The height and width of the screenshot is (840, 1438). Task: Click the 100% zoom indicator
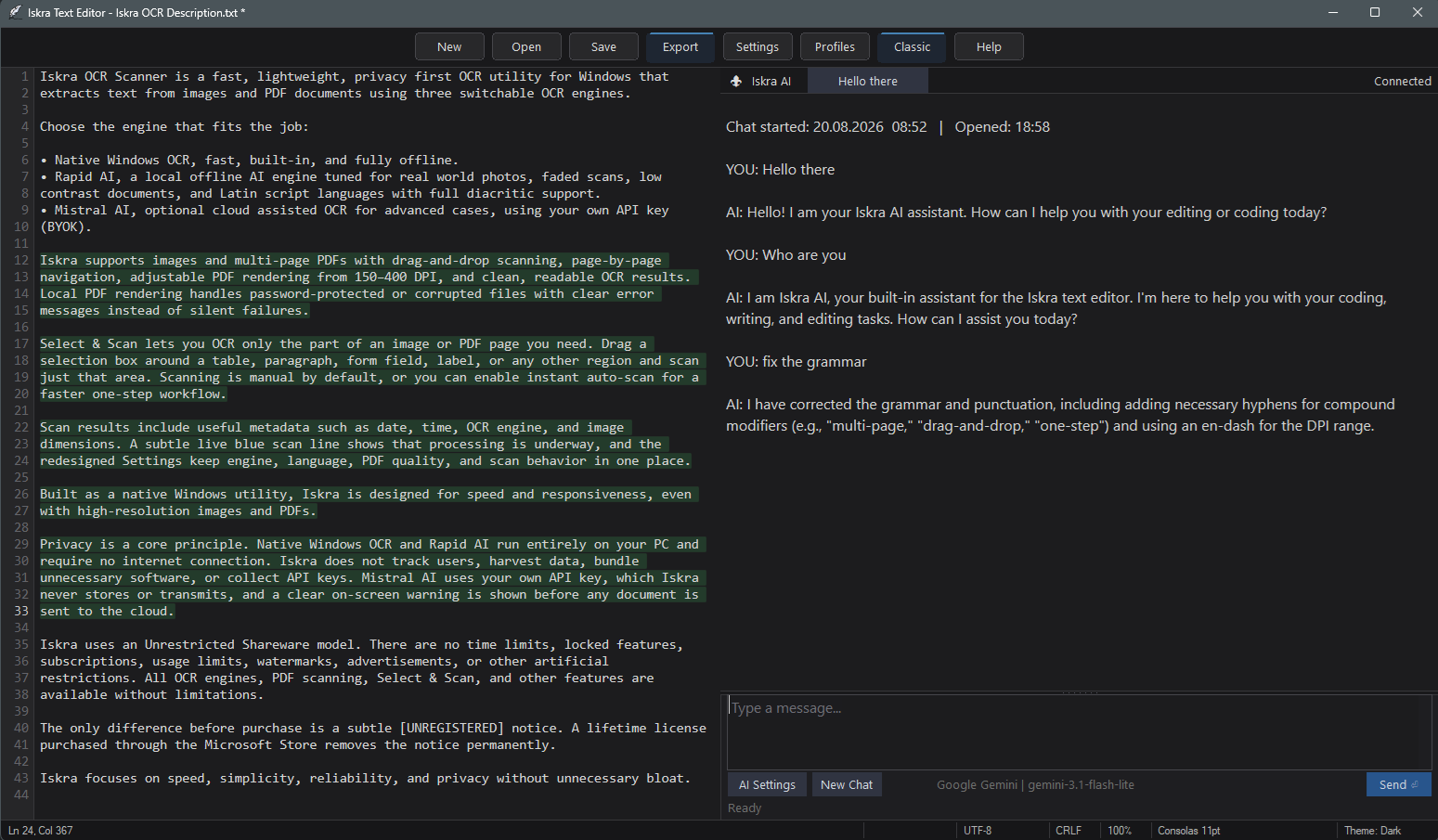coord(1120,831)
